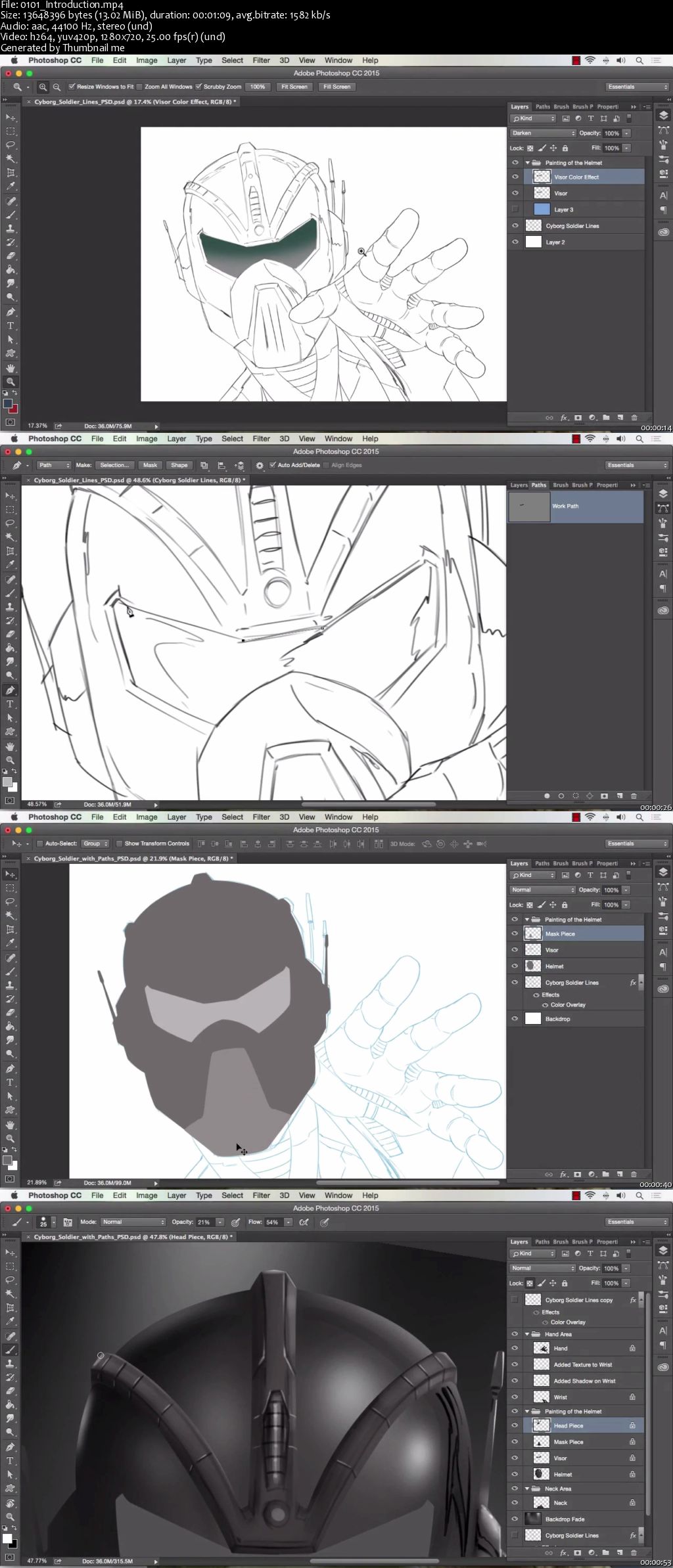
Task: Open Creative Cloud Libraries icon, 00:00:26 frame
Action: click(663, 610)
